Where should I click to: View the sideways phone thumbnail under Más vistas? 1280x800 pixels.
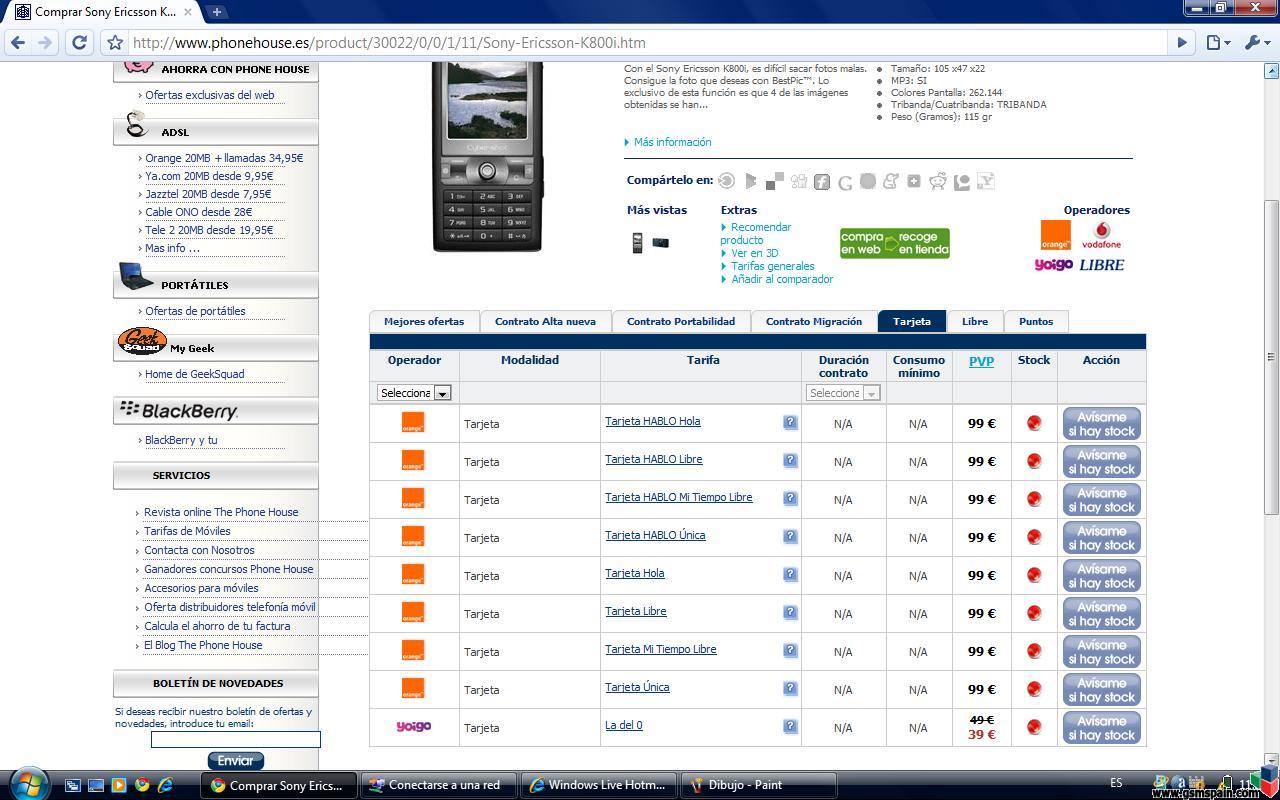coord(660,242)
